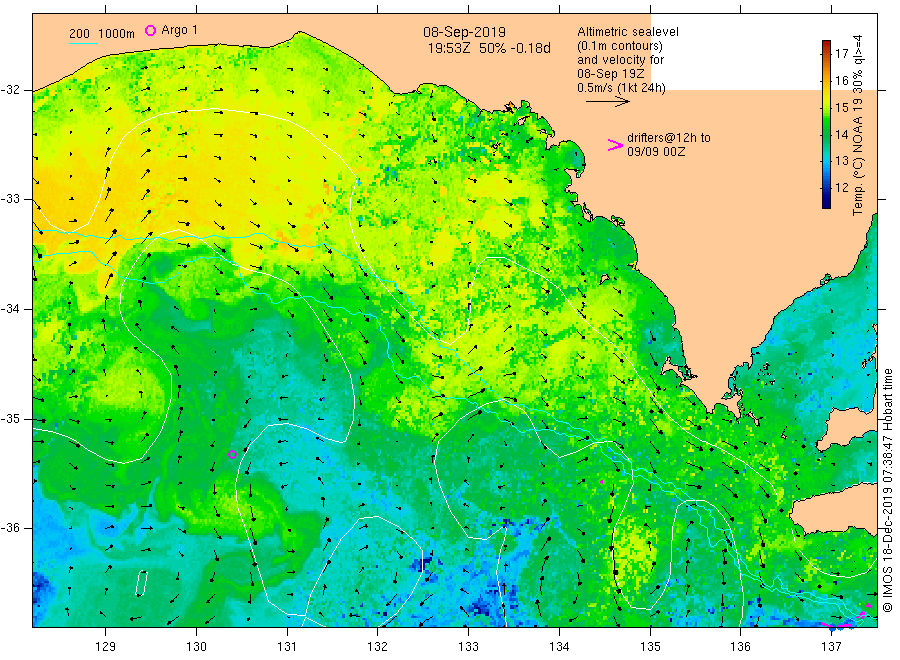Image resolution: width=900 pixels, height=660 pixels.
Task: Click the 132 longitude axis label
Action: tap(378, 647)
